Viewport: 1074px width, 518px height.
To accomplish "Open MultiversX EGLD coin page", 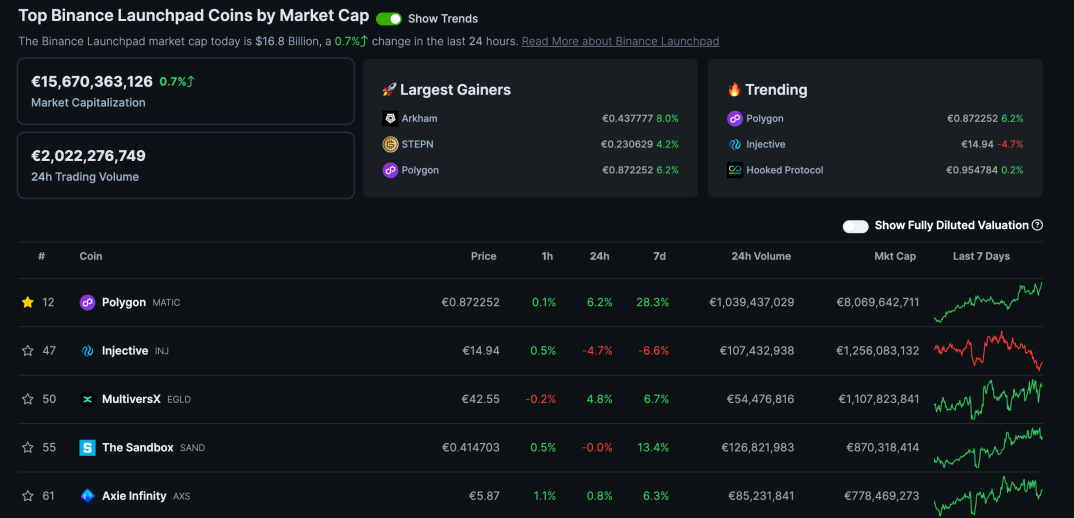I will (x=146, y=399).
